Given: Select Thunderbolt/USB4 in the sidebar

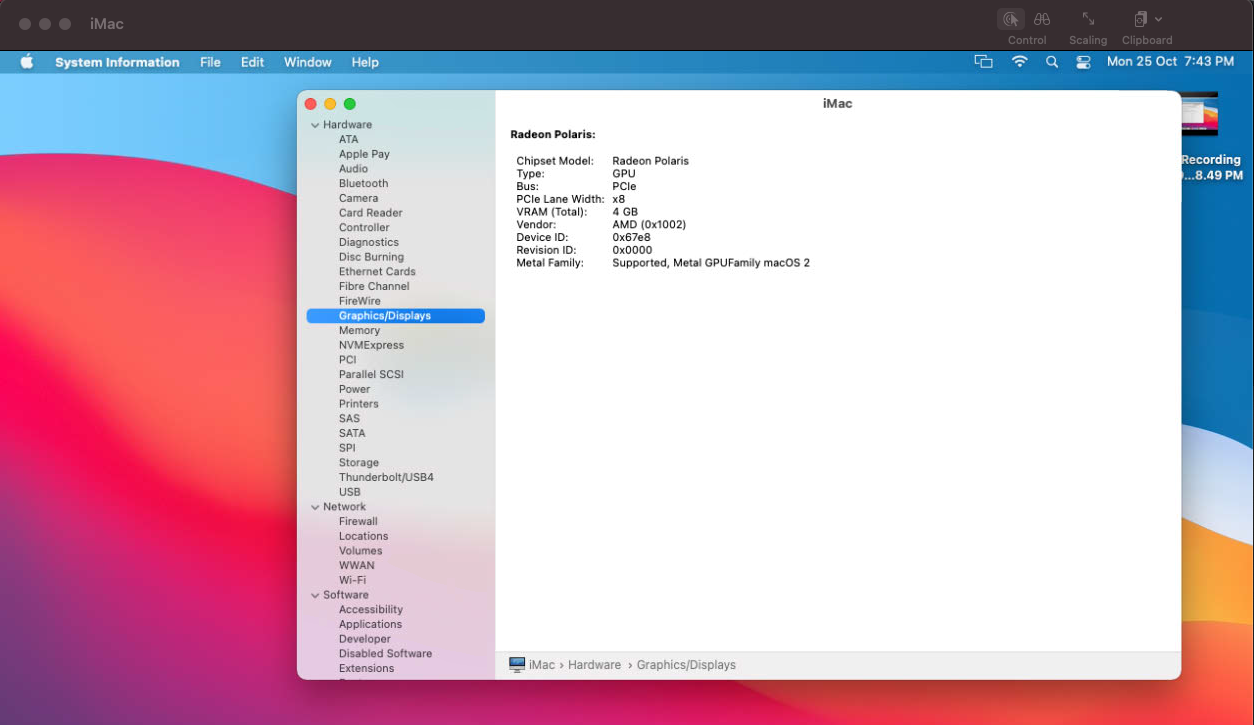Looking at the screenshot, I should [x=386, y=477].
